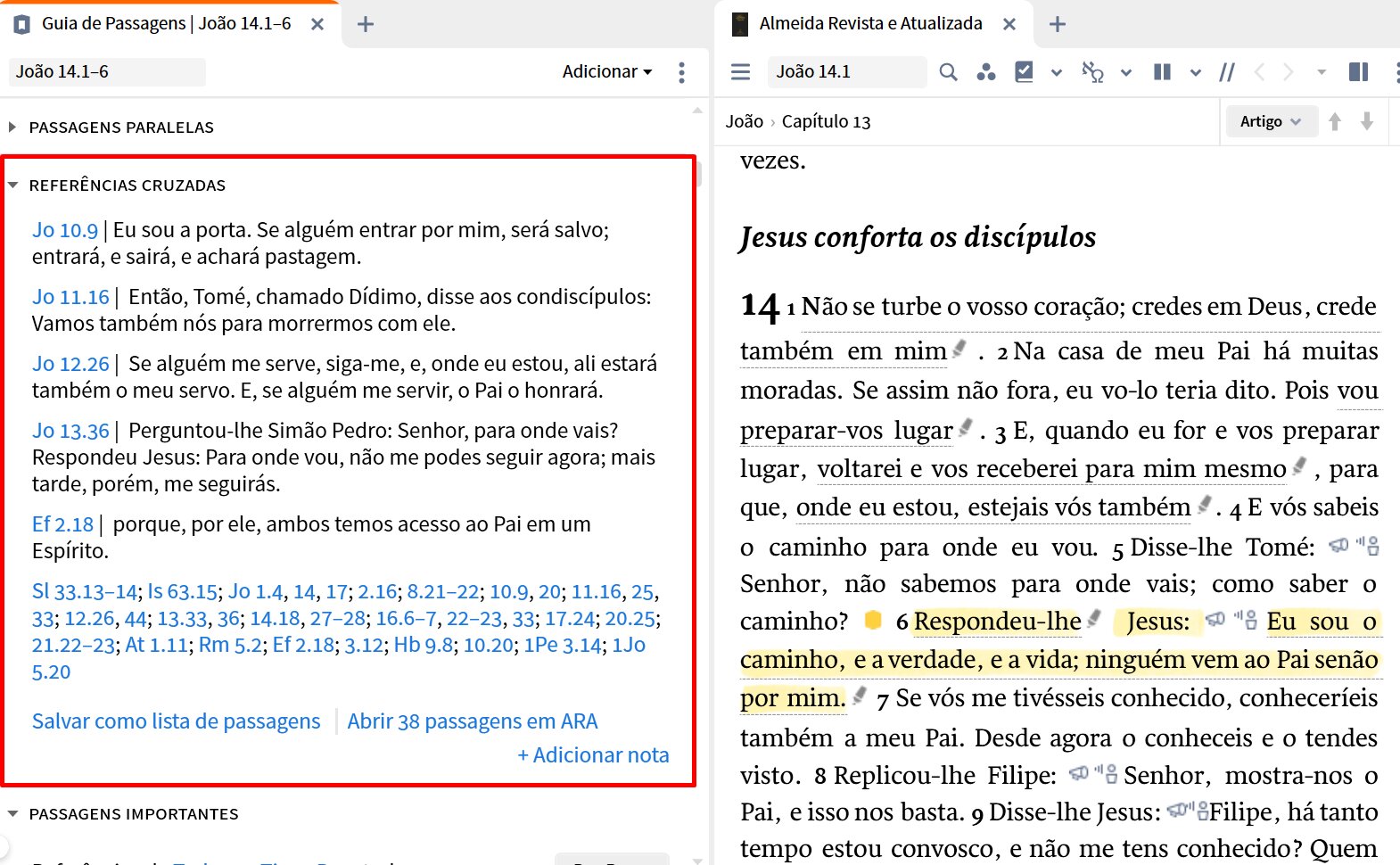The image size is (1400, 865).
Task: Open the Jo 10.9 reference link
Action: (x=65, y=230)
